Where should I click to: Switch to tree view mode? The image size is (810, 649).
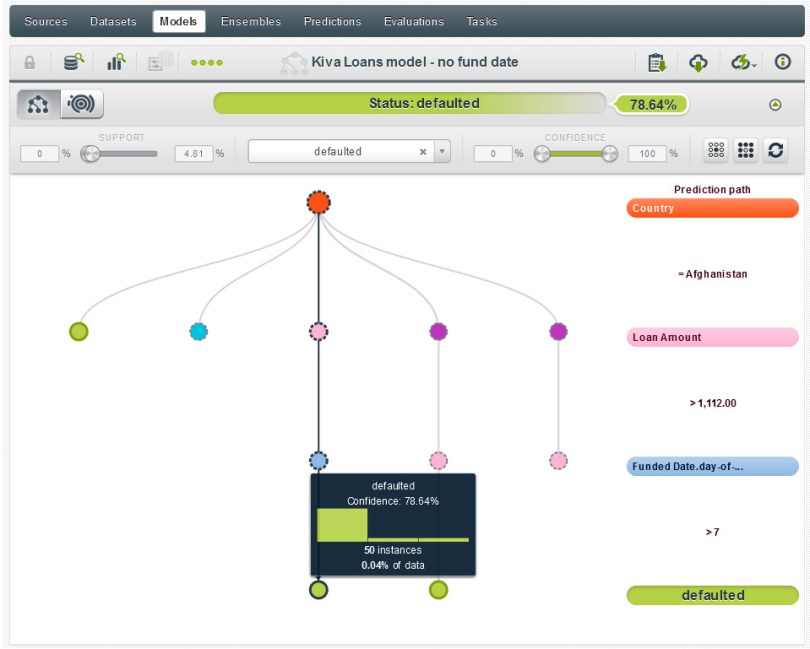pos(39,104)
